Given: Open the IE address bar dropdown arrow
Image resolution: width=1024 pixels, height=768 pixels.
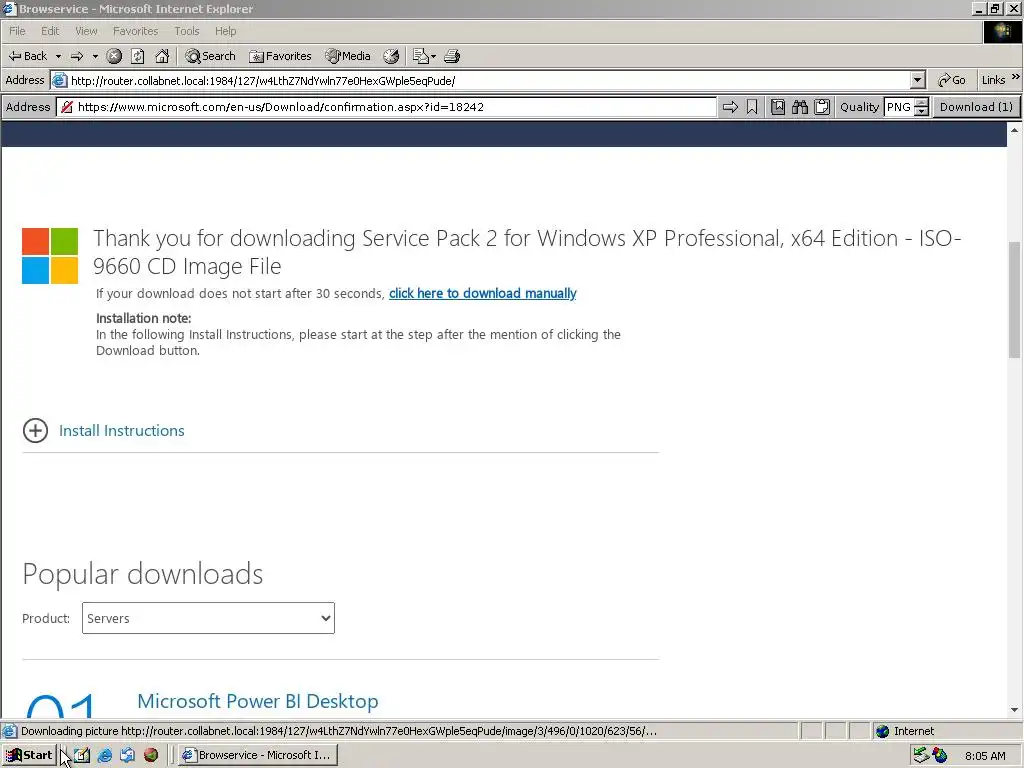Looking at the screenshot, I should pyautogui.click(x=918, y=80).
